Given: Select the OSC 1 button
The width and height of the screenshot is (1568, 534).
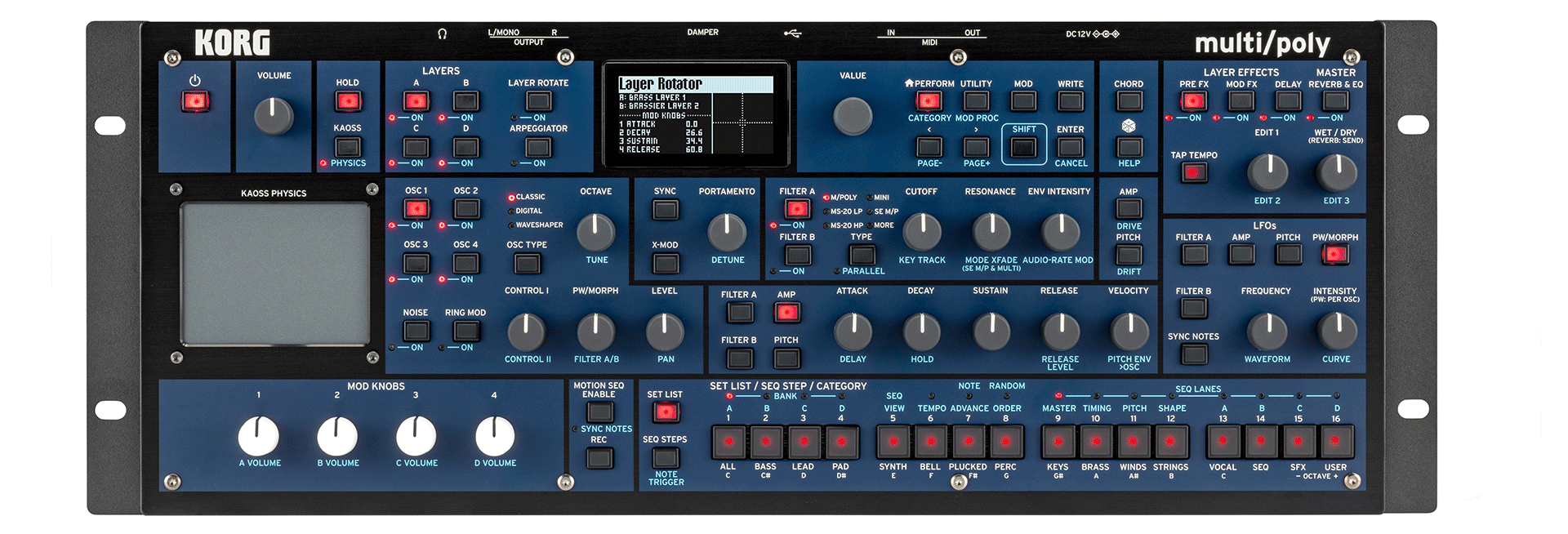Looking at the screenshot, I should pyautogui.click(x=416, y=208).
